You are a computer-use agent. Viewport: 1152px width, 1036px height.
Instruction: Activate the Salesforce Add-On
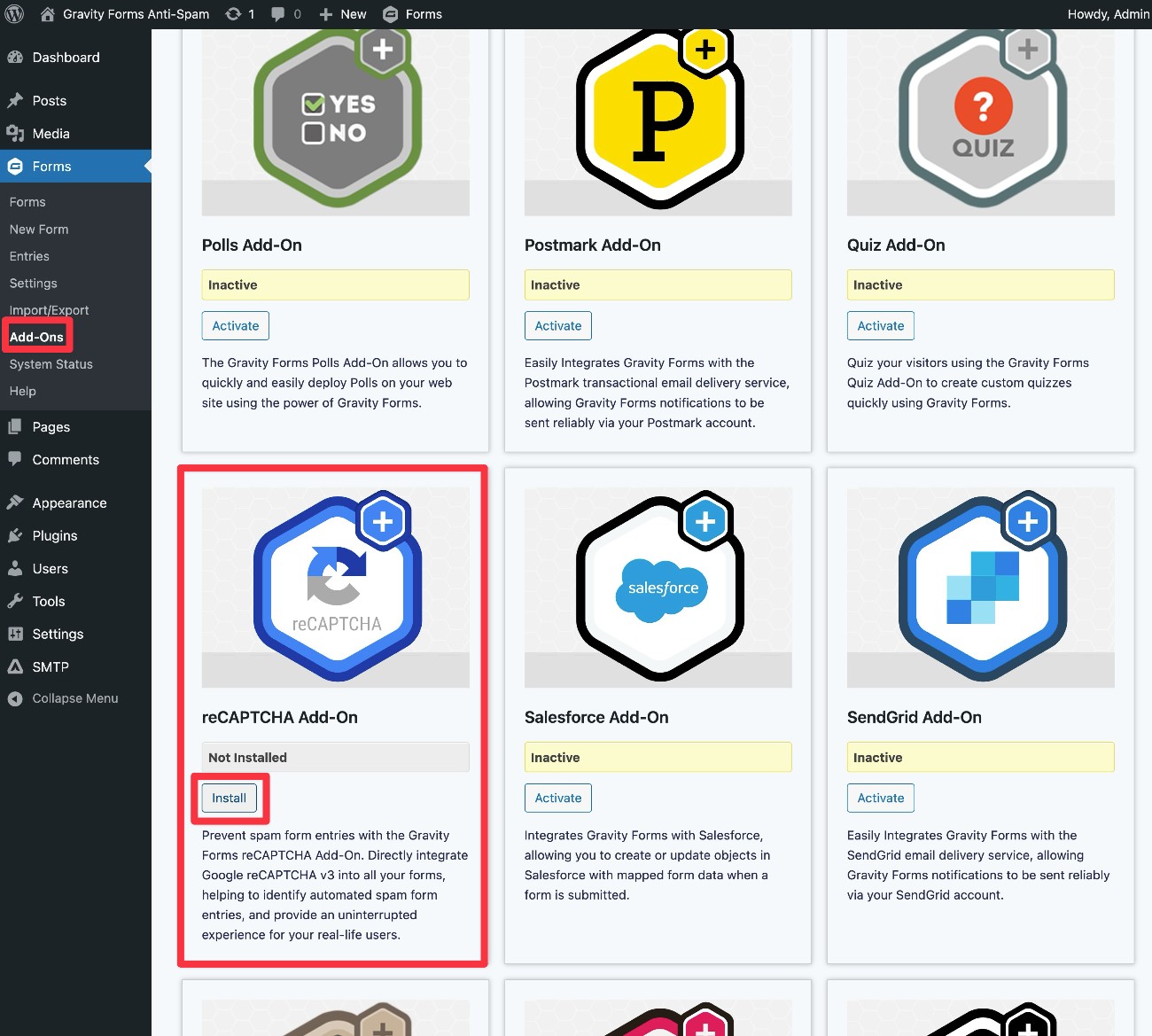click(557, 798)
